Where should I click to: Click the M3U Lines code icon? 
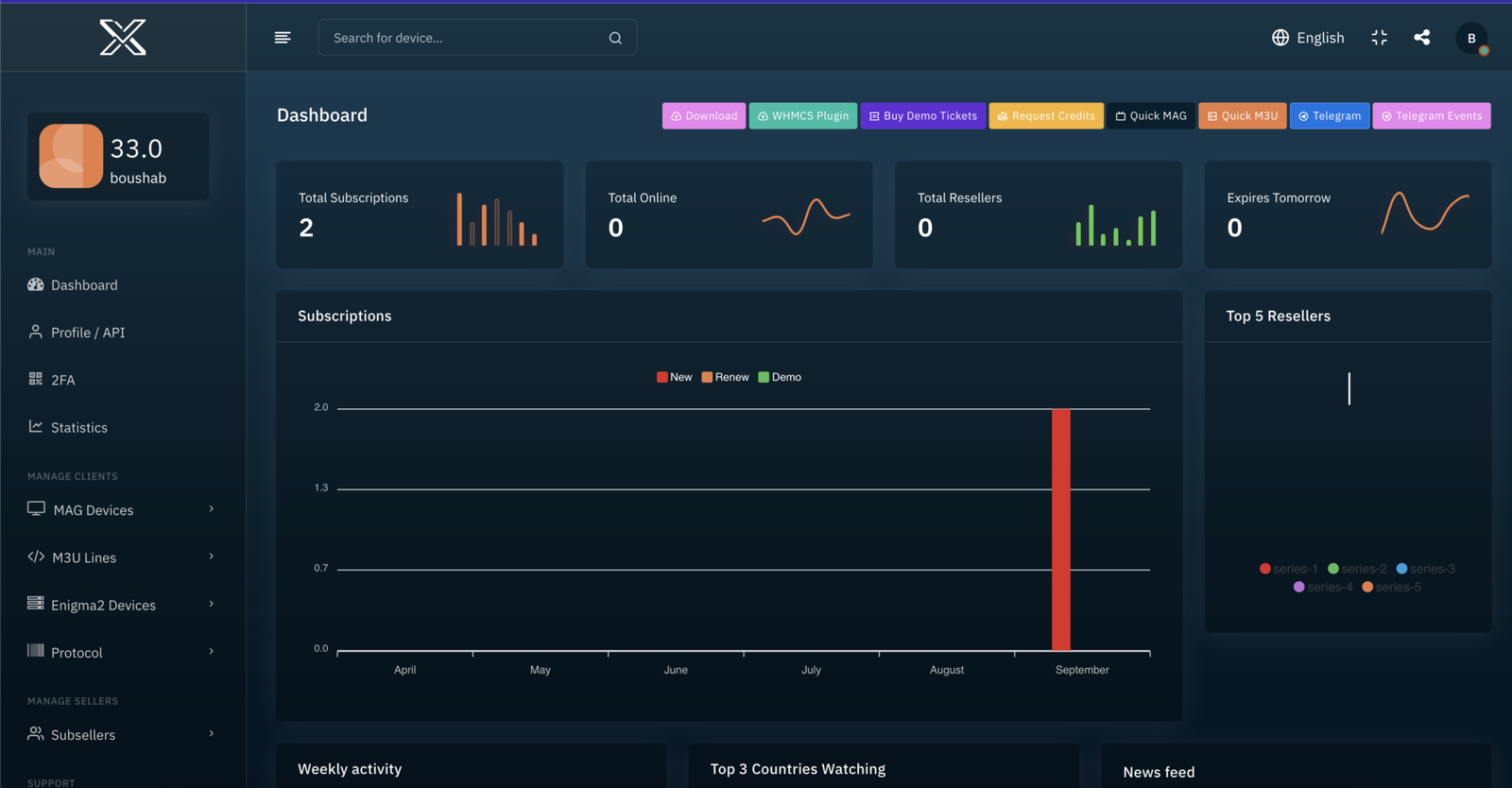point(36,557)
